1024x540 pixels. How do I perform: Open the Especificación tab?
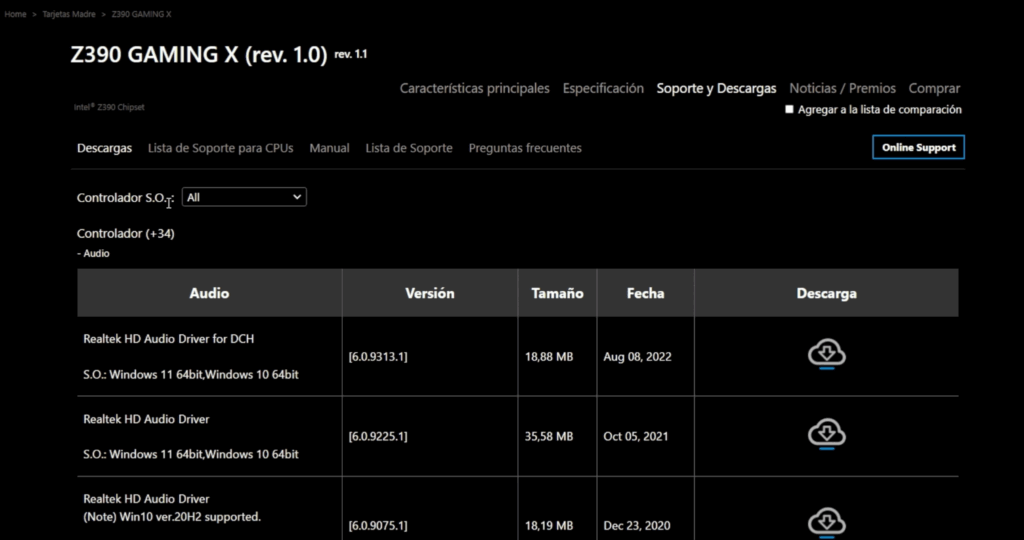click(x=603, y=88)
